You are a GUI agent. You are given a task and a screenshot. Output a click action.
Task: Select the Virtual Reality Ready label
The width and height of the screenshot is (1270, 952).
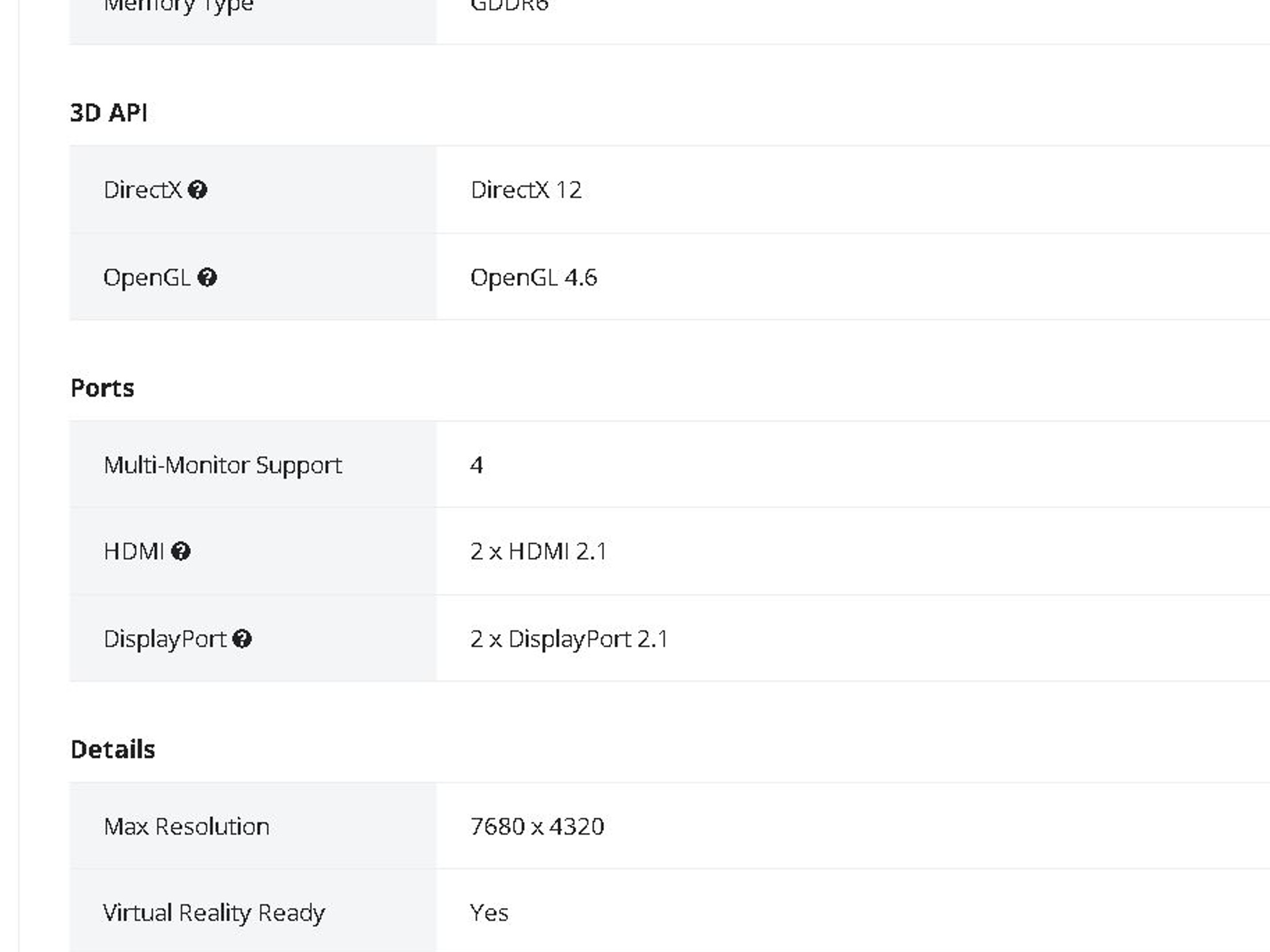click(x=213, y=913)
